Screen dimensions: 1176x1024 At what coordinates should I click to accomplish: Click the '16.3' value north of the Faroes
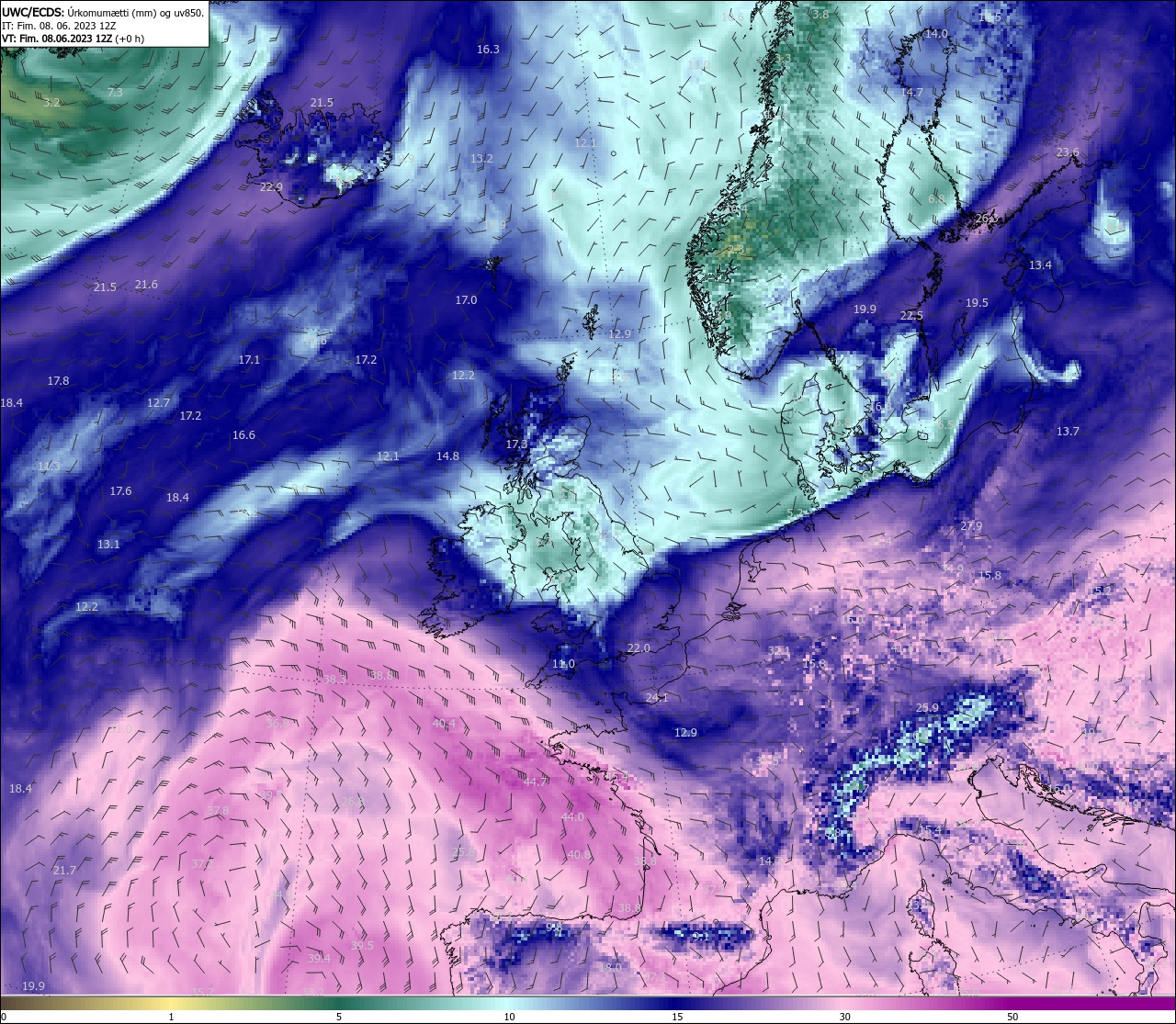tap(488, 50)
